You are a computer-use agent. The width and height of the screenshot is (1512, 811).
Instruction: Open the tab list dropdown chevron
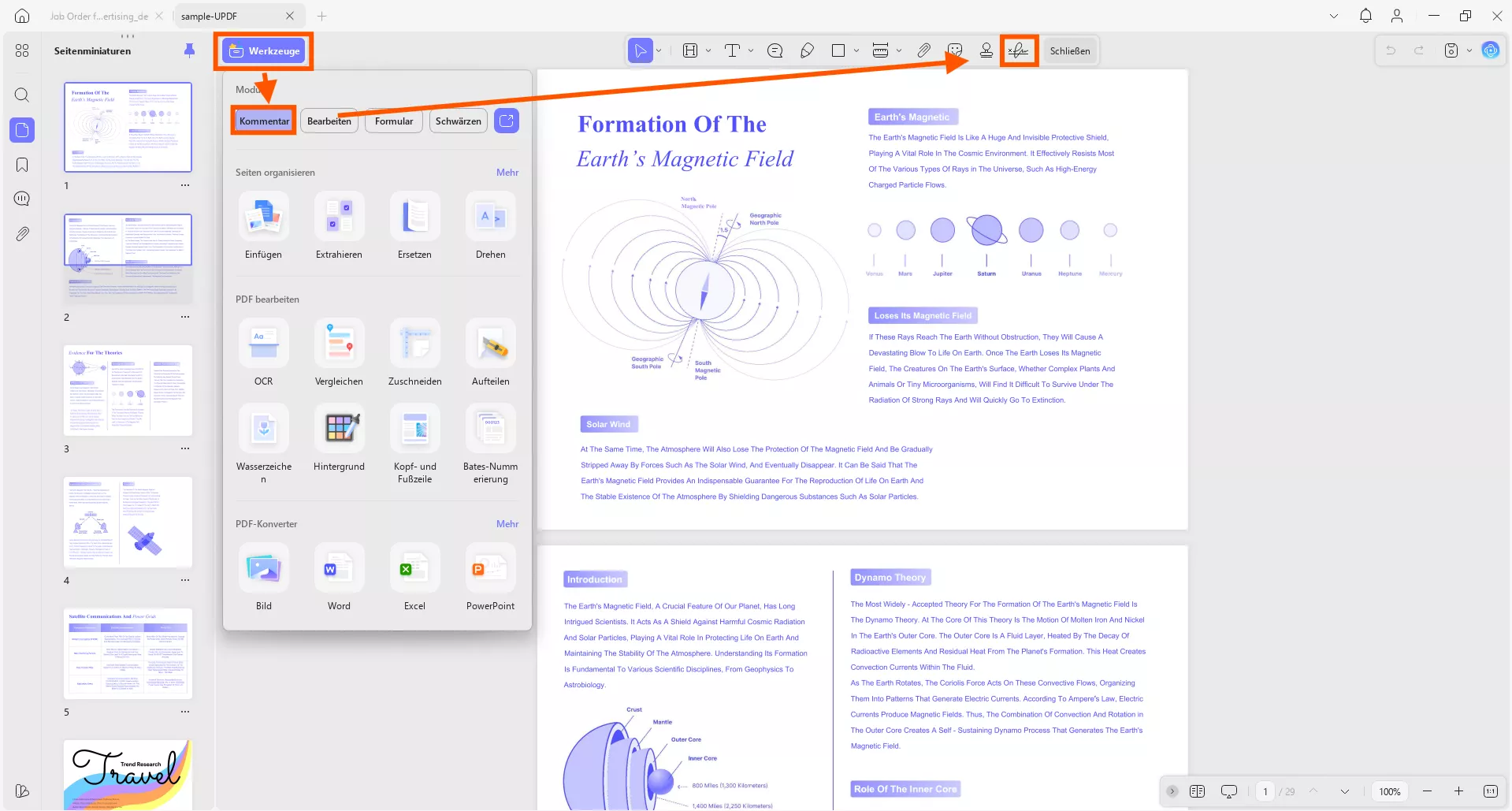click(x=1334, y=16)
